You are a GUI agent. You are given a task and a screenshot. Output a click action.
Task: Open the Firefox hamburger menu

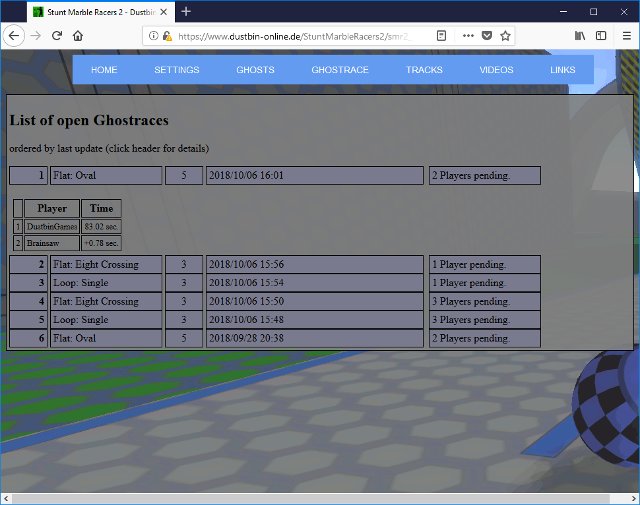click(x=627, y=36)
